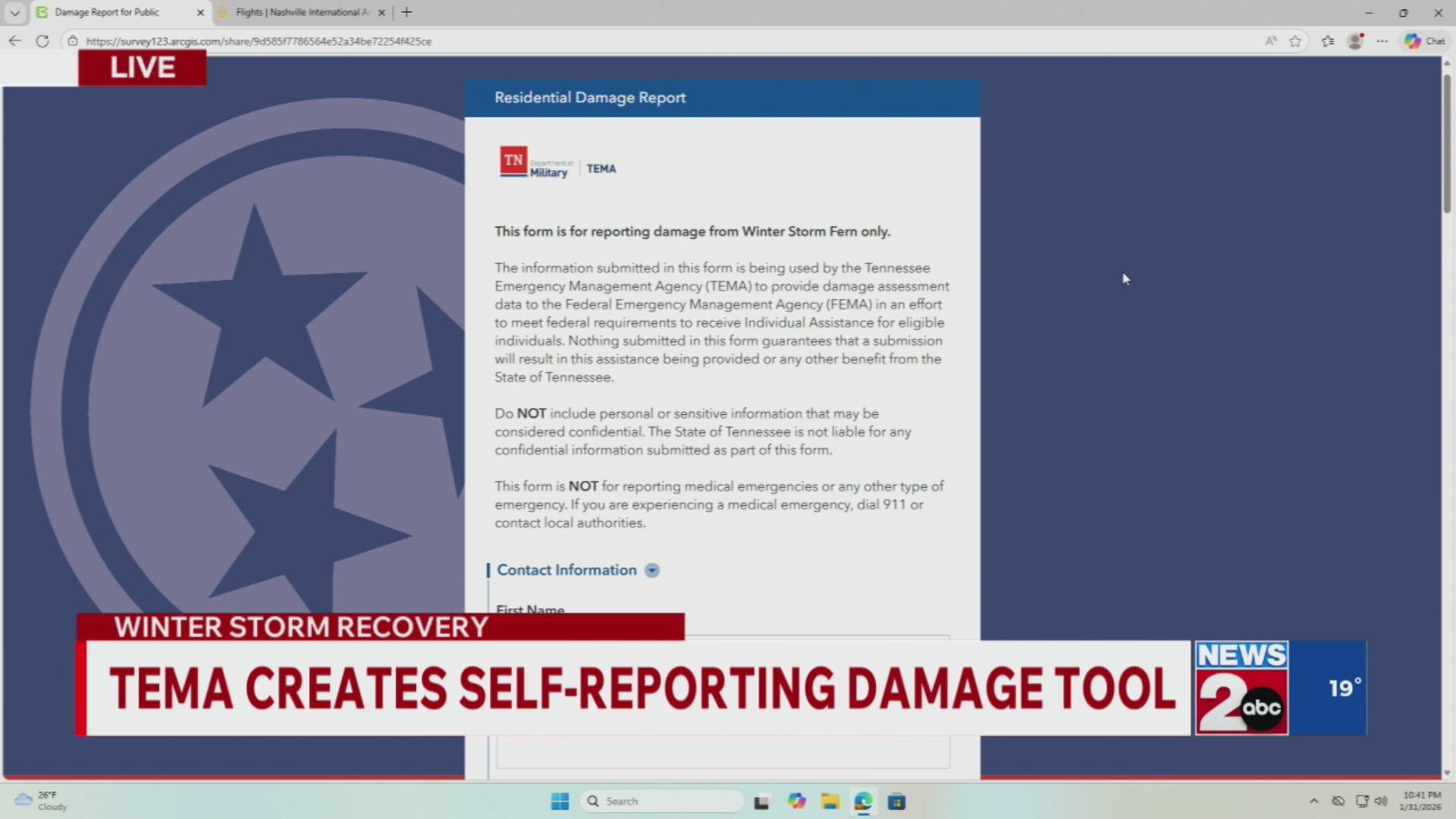The height and width of the screenshot is (819, 1456).
Task: Click the Contact Information heading
Action: tap(566, 570)
